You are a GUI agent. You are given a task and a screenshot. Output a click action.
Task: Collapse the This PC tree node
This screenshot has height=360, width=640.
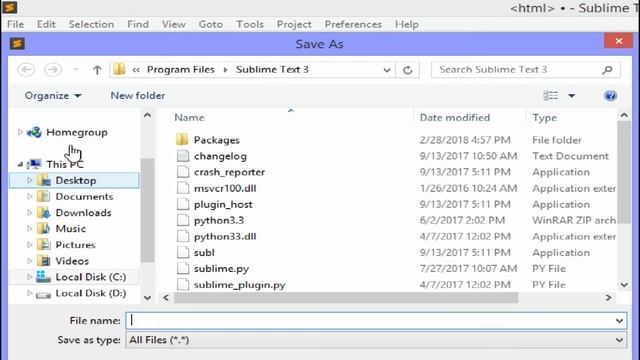pyautogui.click(x=20, y=164)
